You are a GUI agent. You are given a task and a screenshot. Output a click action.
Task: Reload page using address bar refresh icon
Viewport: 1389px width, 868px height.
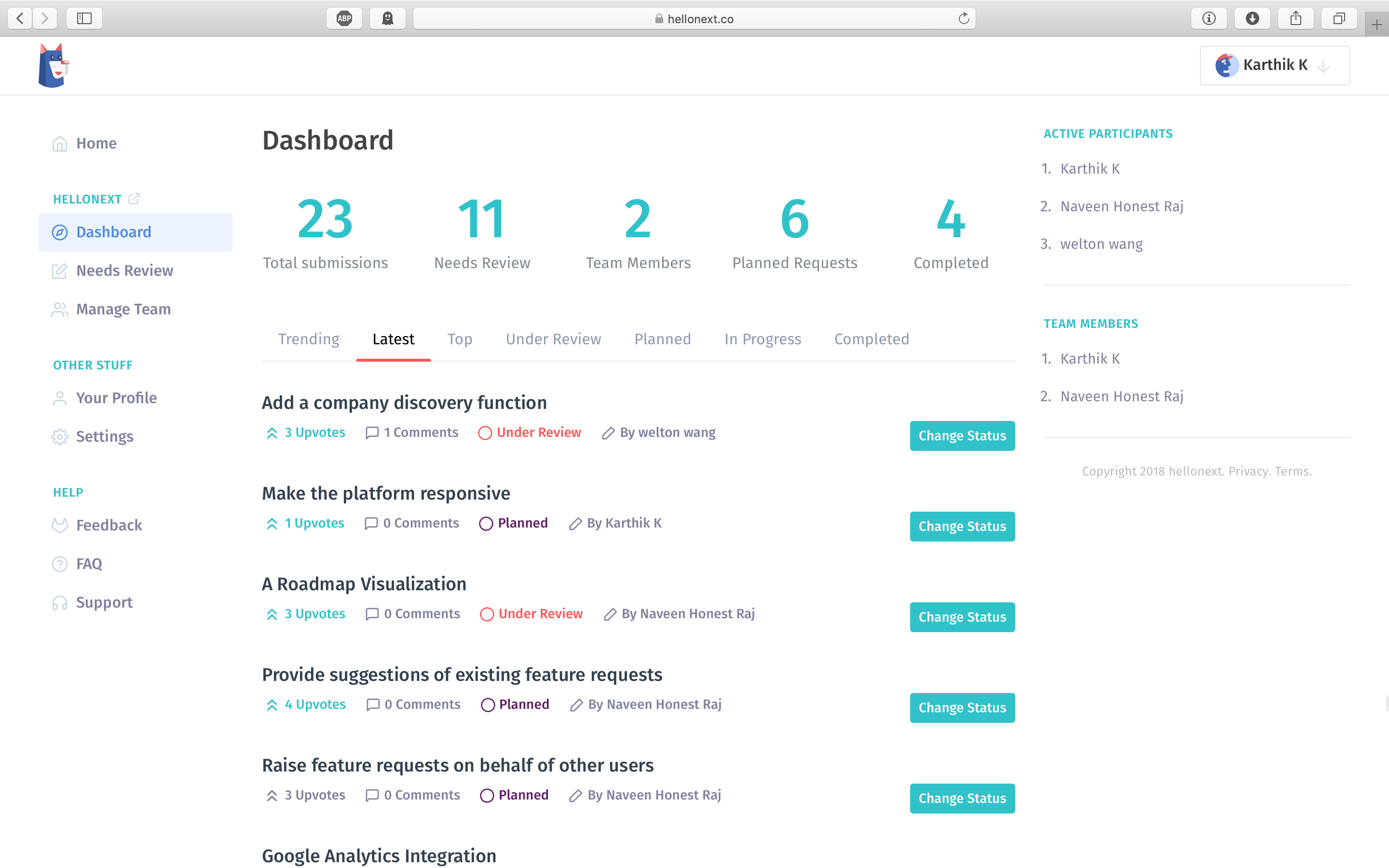click(964, 18)
